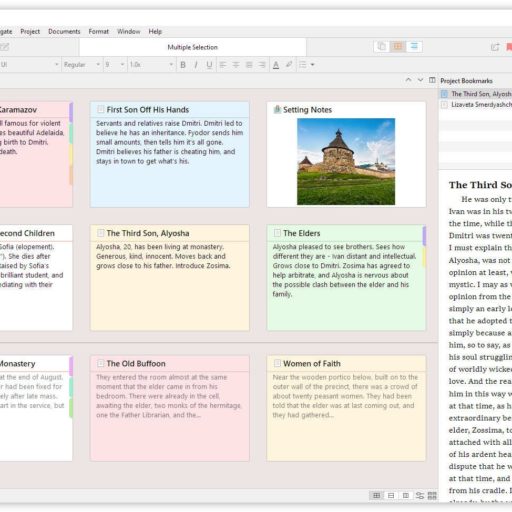Open the line spacing 1.0x dropdown
512x512 pixels.
[x=151, y=64]
